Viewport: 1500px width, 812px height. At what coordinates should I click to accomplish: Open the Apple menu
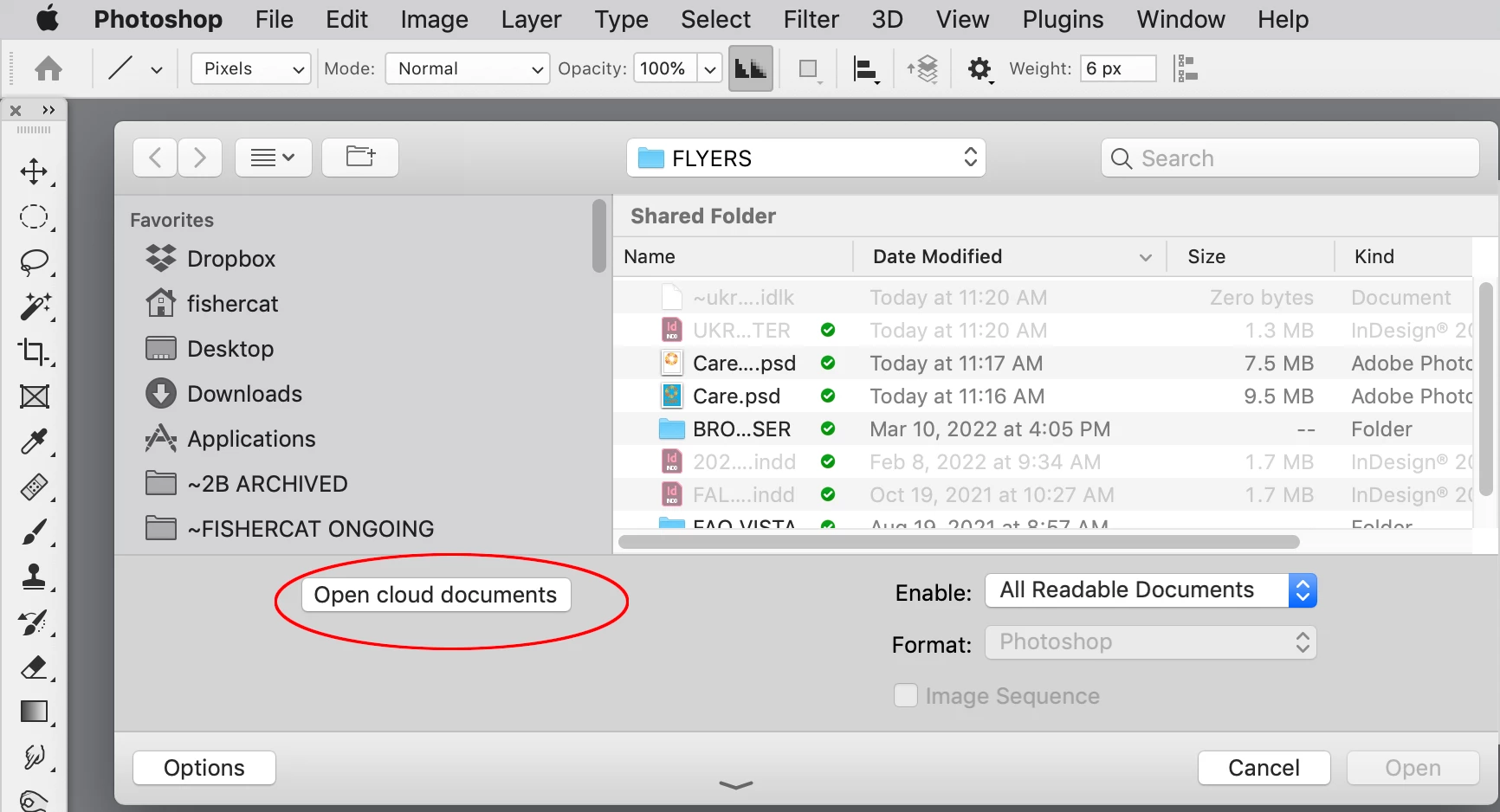coord(48,18)
